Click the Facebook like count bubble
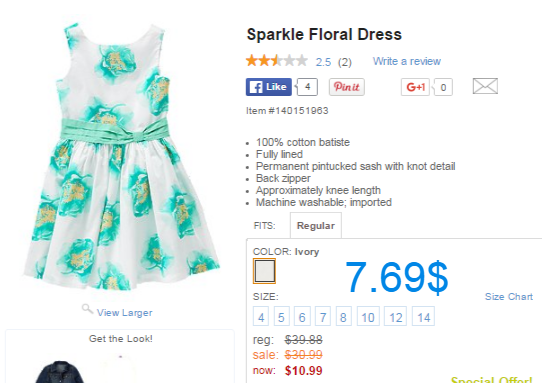 pyautogui.click(x=307, y=87)
